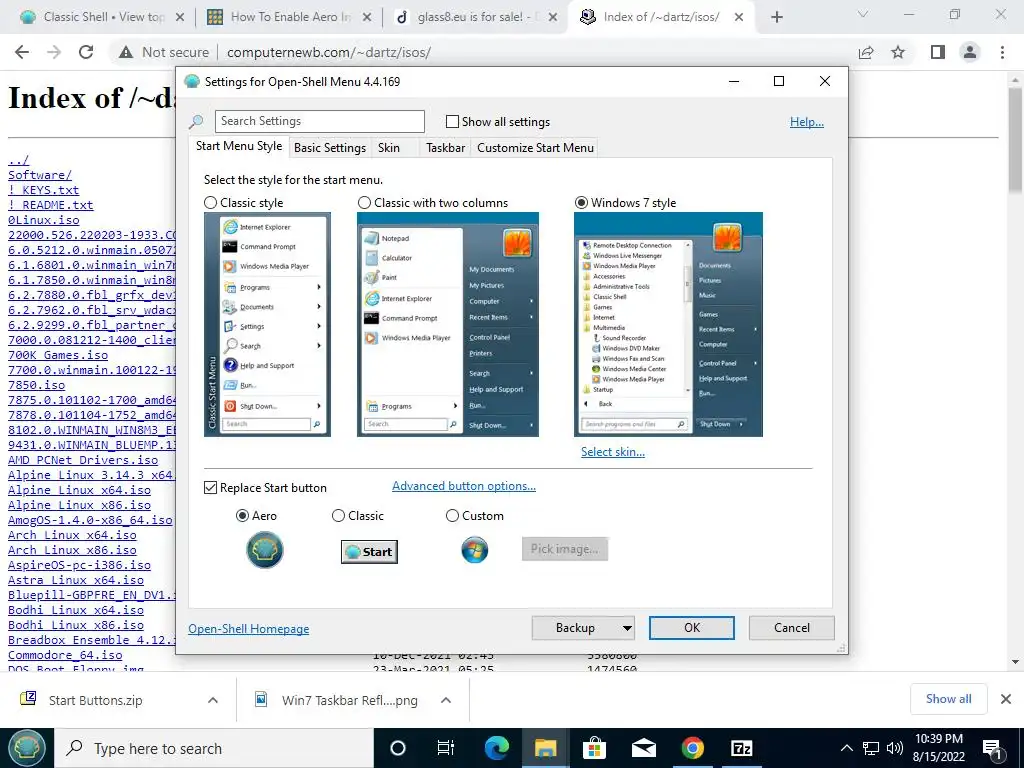Select Classic with two columns option
The height and width of the screenshot is (768, 1024).
364,203
